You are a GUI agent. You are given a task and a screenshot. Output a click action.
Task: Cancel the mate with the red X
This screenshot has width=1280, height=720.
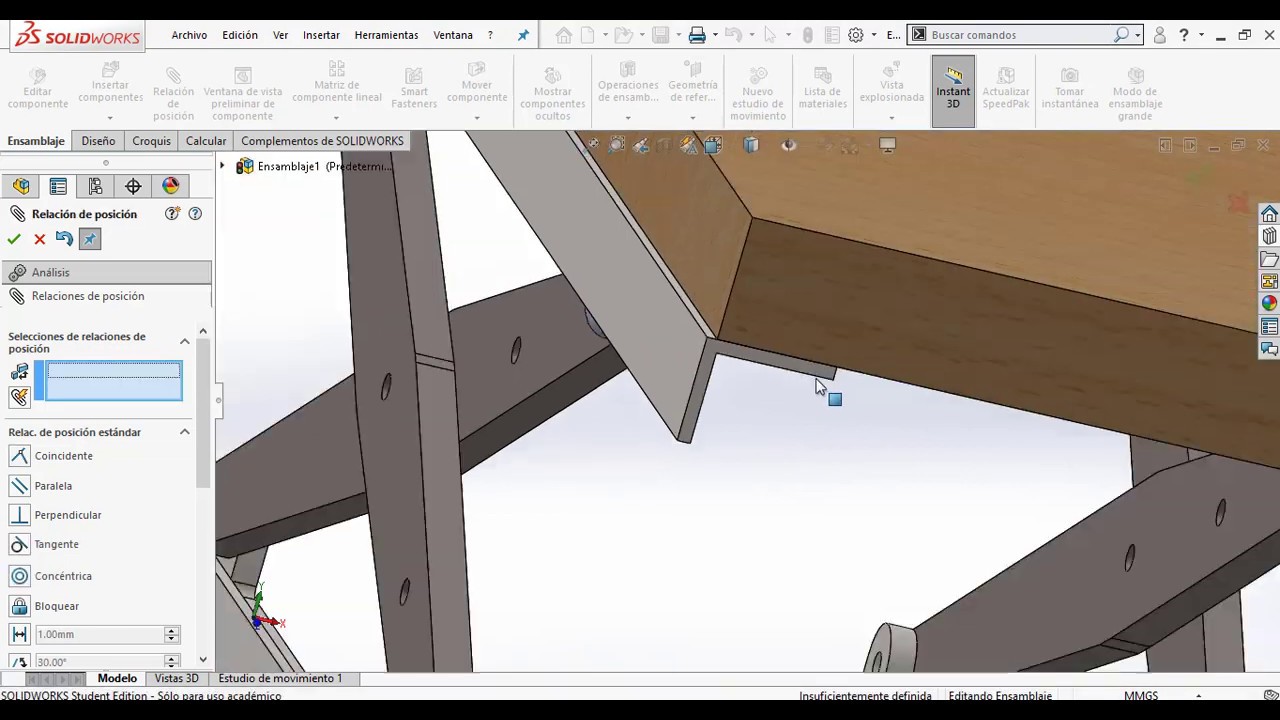click(x=40, y=239)
